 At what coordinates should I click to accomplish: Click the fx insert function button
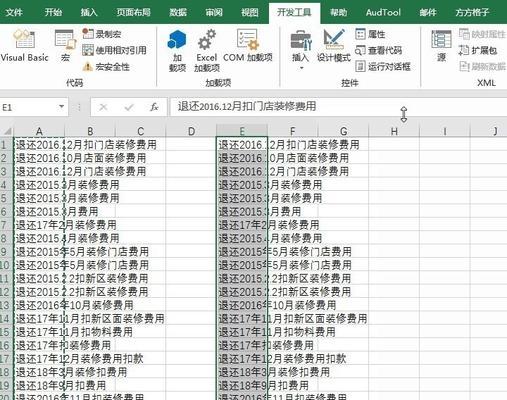[x=154, y=107]
